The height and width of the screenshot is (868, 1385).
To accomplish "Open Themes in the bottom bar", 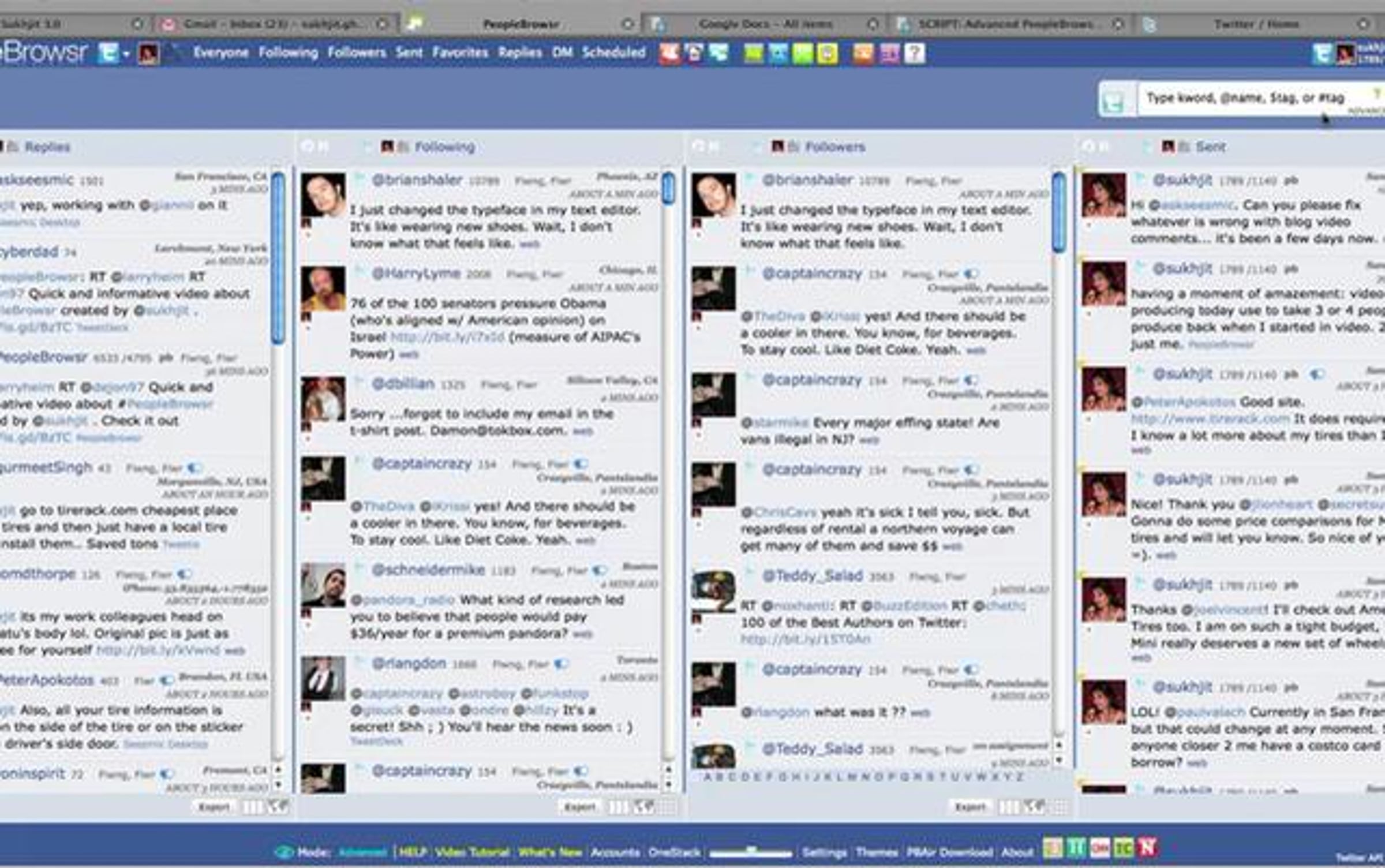I will pyautogui.click(x=877, y=852).
